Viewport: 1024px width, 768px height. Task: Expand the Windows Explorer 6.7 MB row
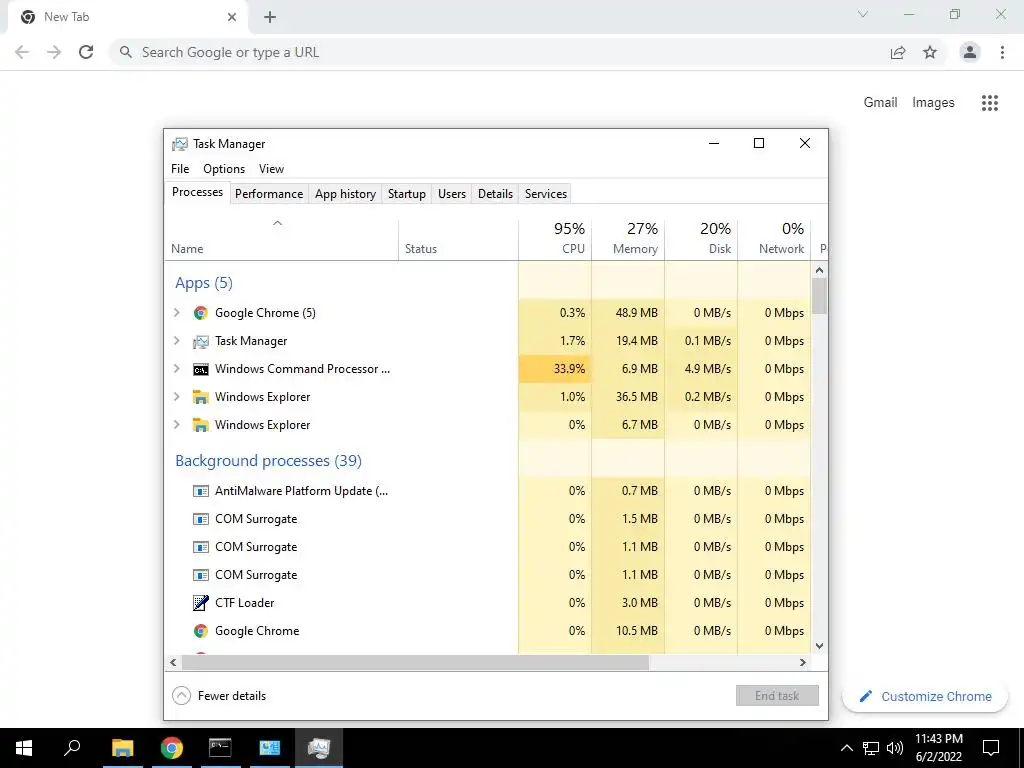pyautogui.click(x=176, y=425)
